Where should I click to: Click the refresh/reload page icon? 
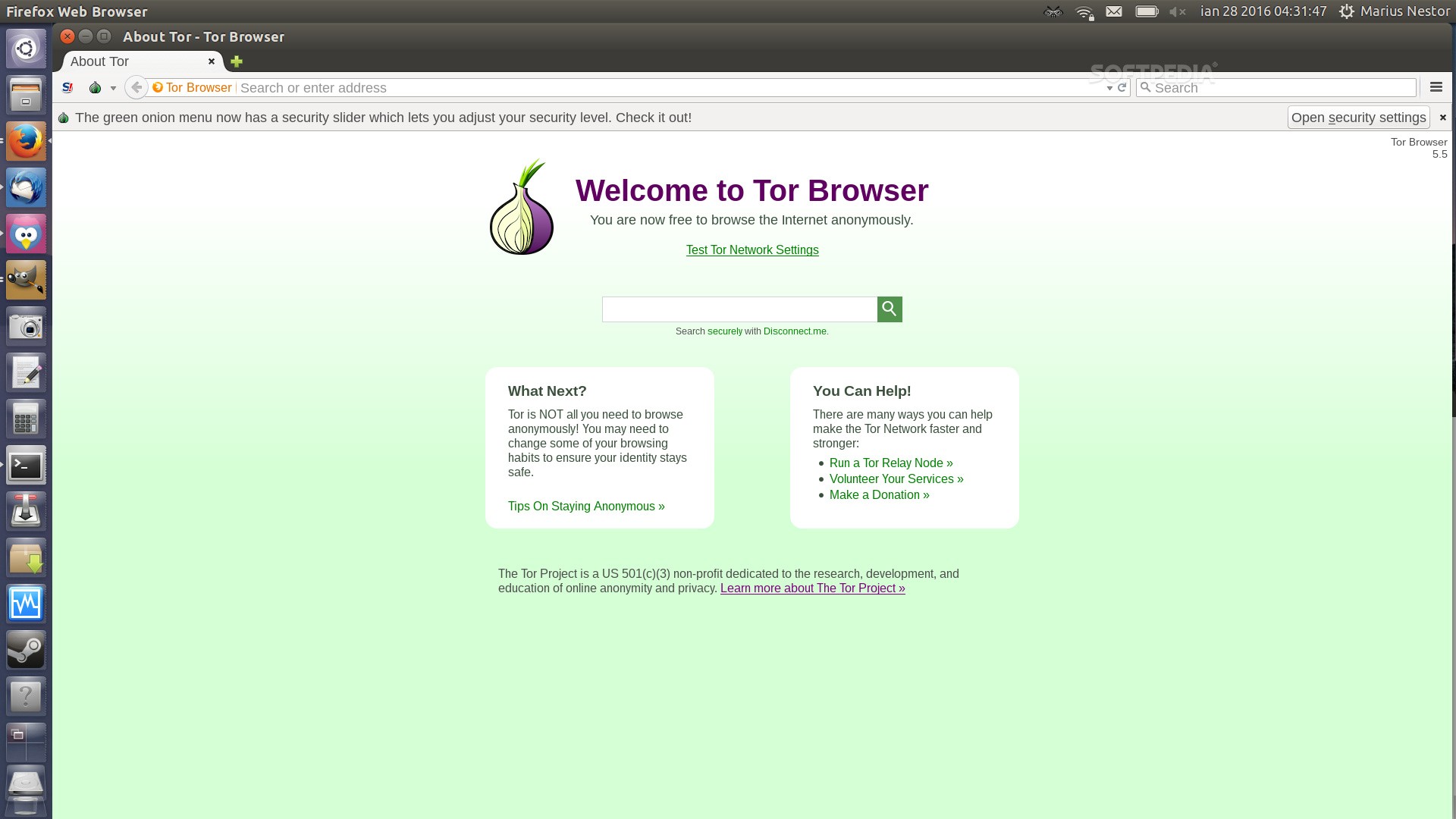click(x=1122, y=87)
